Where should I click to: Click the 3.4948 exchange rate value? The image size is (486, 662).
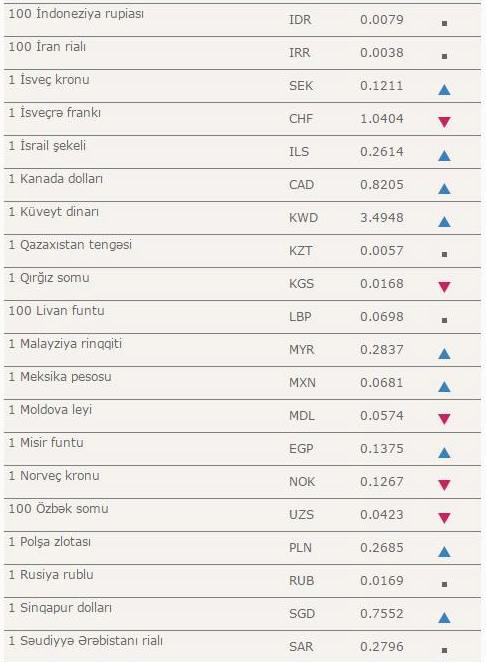(x=382, y=218)
